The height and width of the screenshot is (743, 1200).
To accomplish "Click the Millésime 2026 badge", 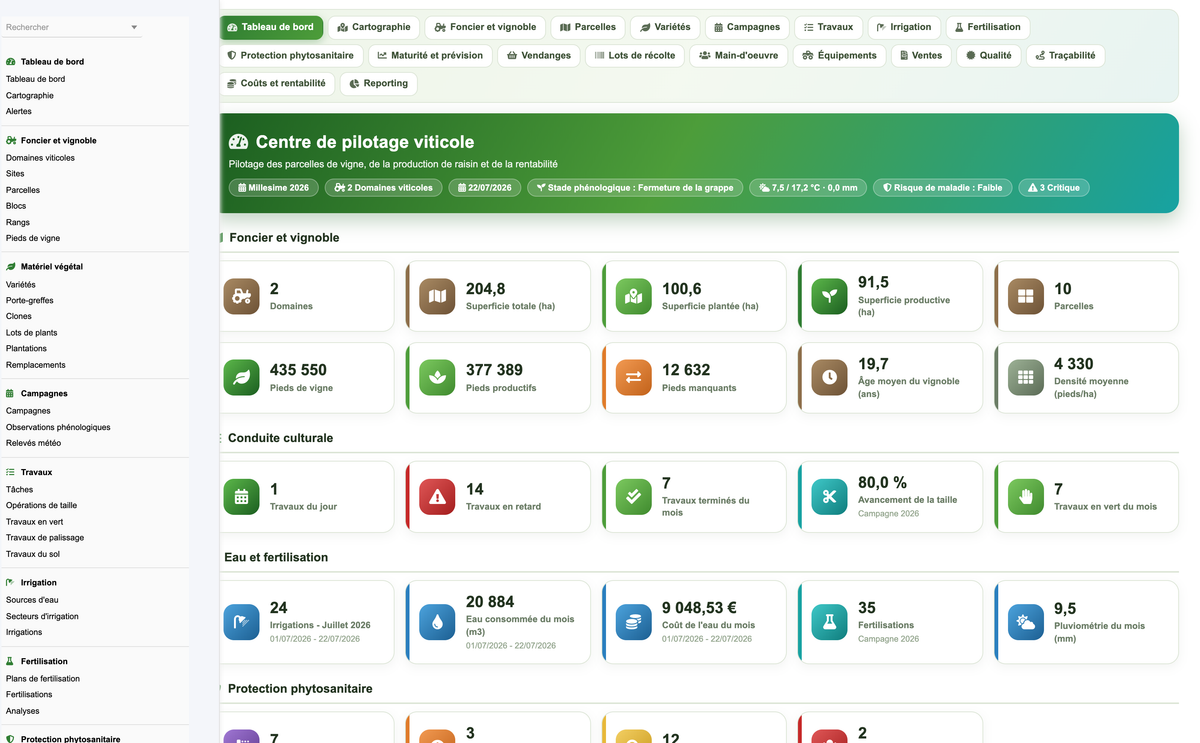I will [x=273, y=187].
